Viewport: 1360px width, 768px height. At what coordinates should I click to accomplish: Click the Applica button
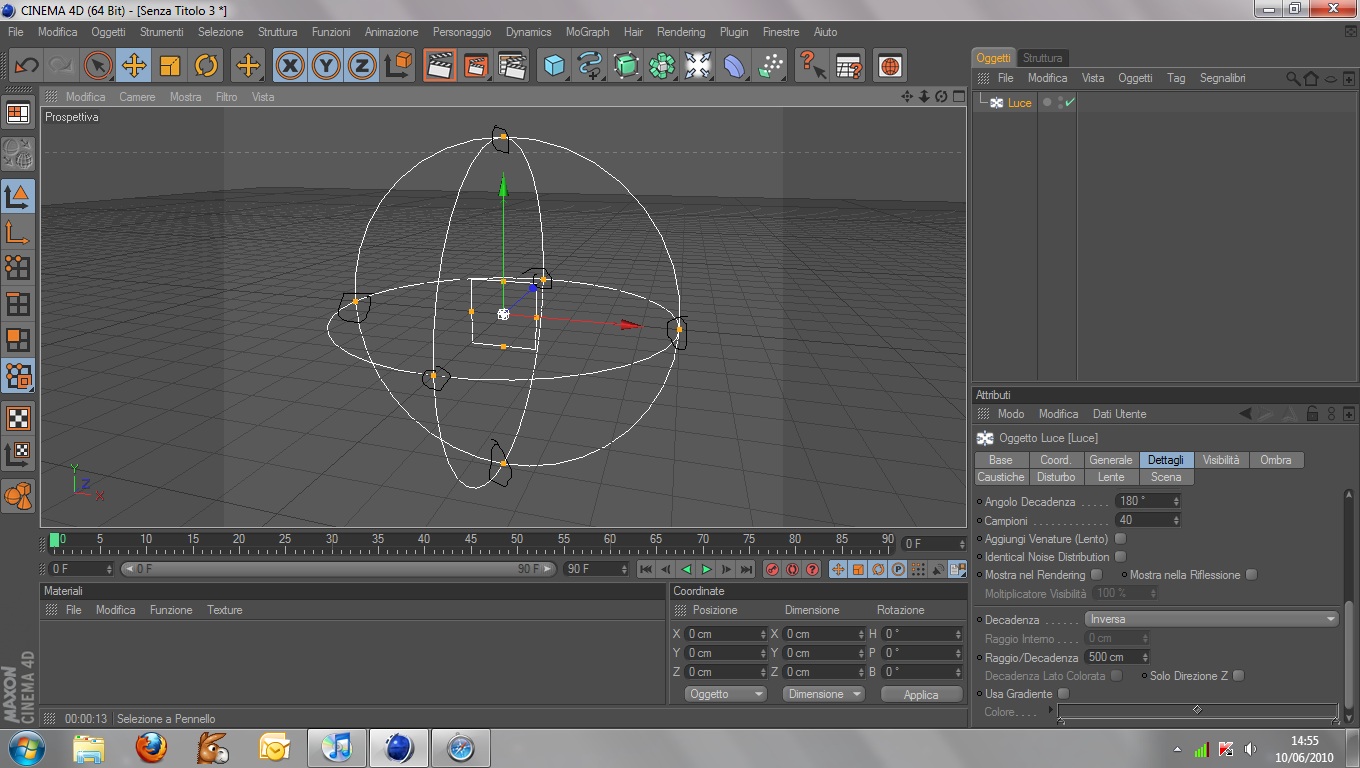point(920,694)
